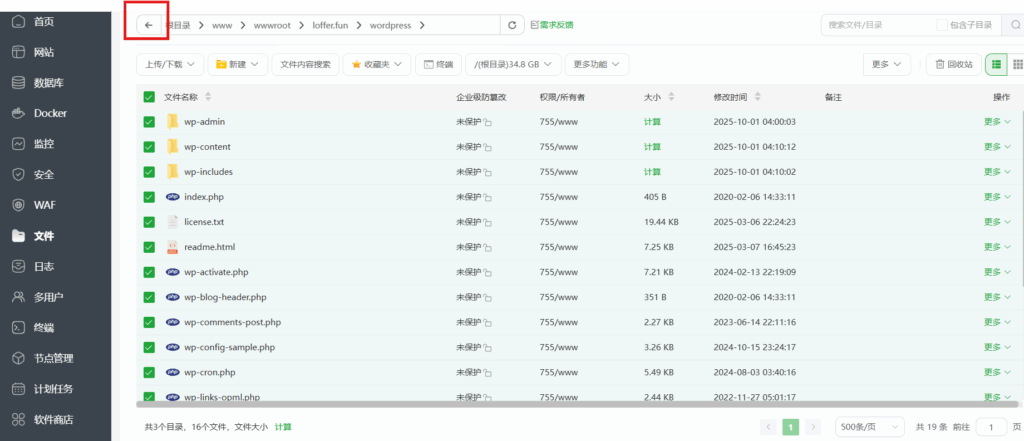Switch to list view

(x=996, y=64)
